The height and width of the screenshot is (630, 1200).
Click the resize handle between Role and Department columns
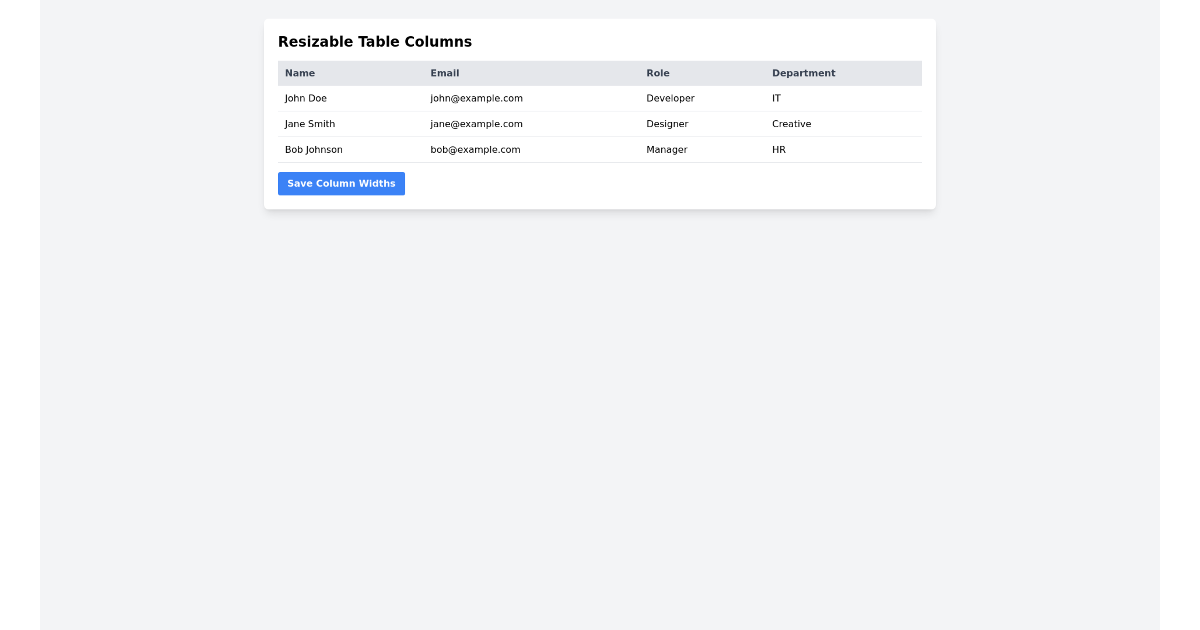(765, 72)
